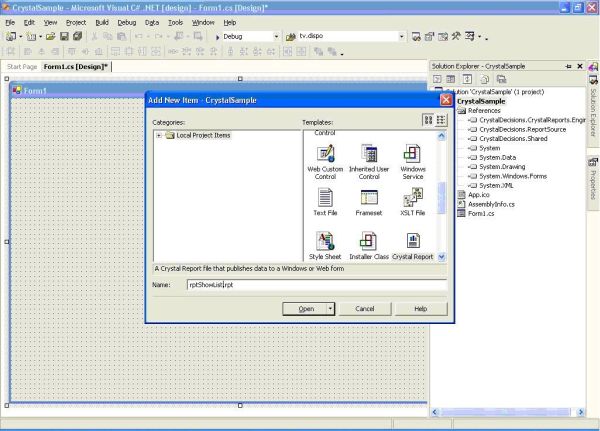Click the Add New Item toolbar icon
This screenshot has width=600, height=431.
tap(31, 36)
